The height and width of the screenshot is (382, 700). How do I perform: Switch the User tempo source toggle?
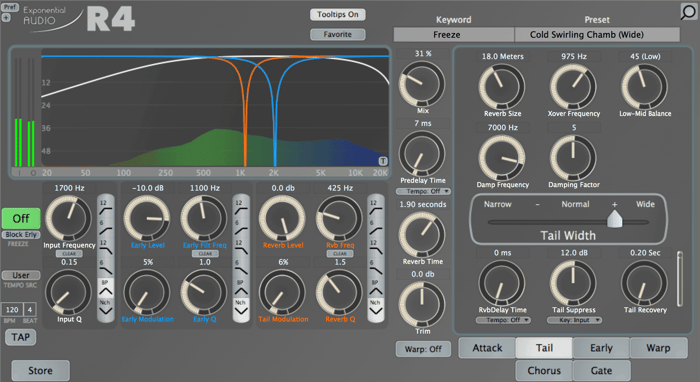21,275
